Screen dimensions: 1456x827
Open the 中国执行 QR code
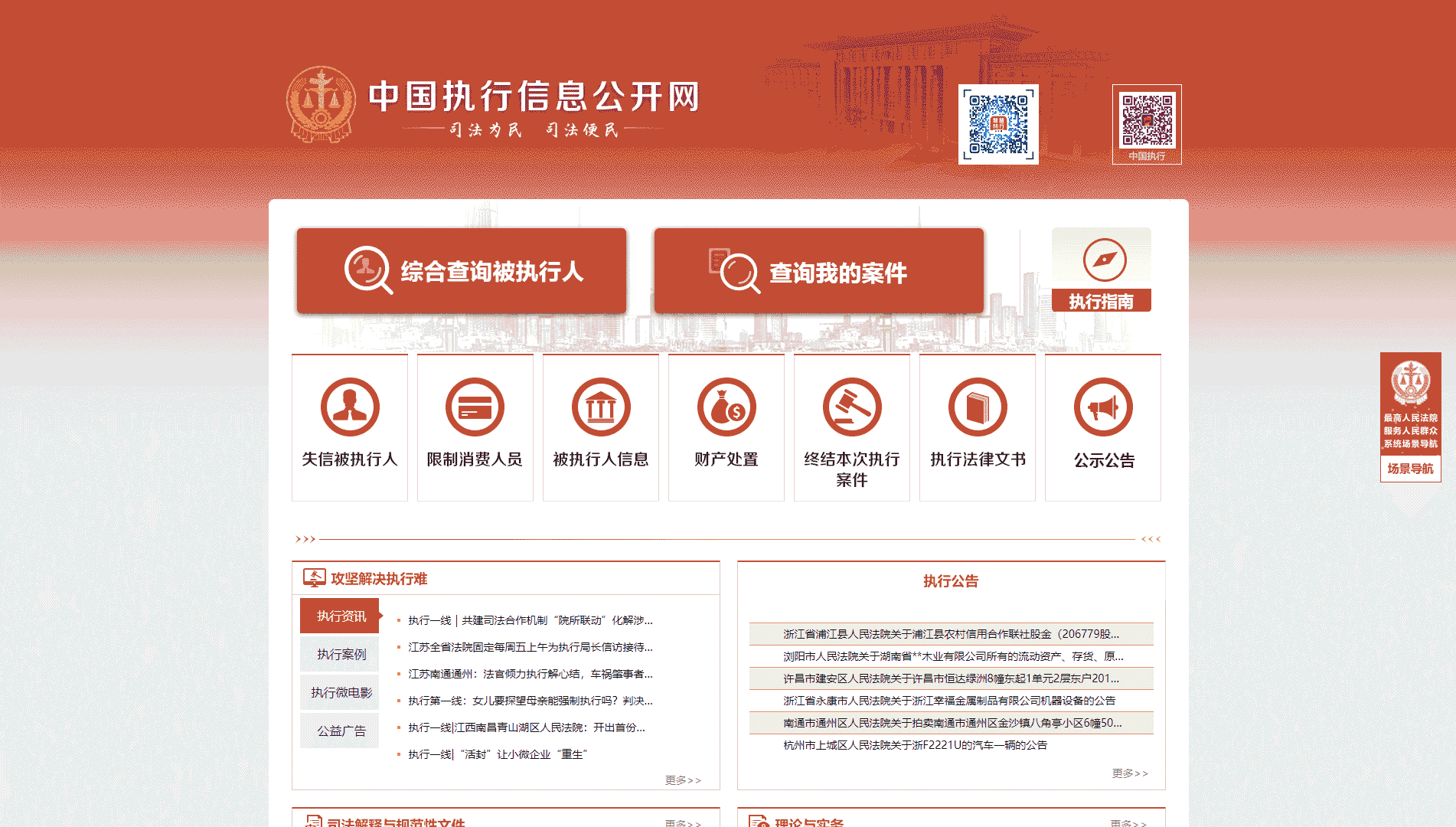(1147, 120)
